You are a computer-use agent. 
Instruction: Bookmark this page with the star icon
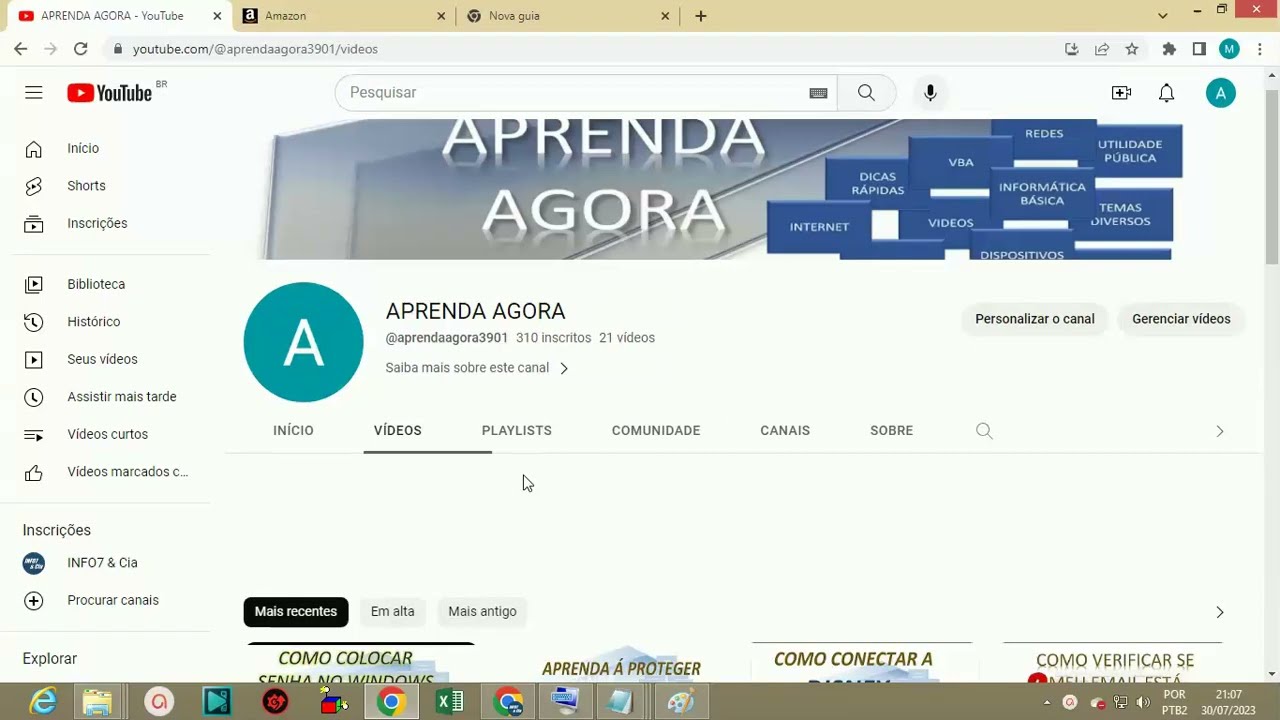point(1132,49)
